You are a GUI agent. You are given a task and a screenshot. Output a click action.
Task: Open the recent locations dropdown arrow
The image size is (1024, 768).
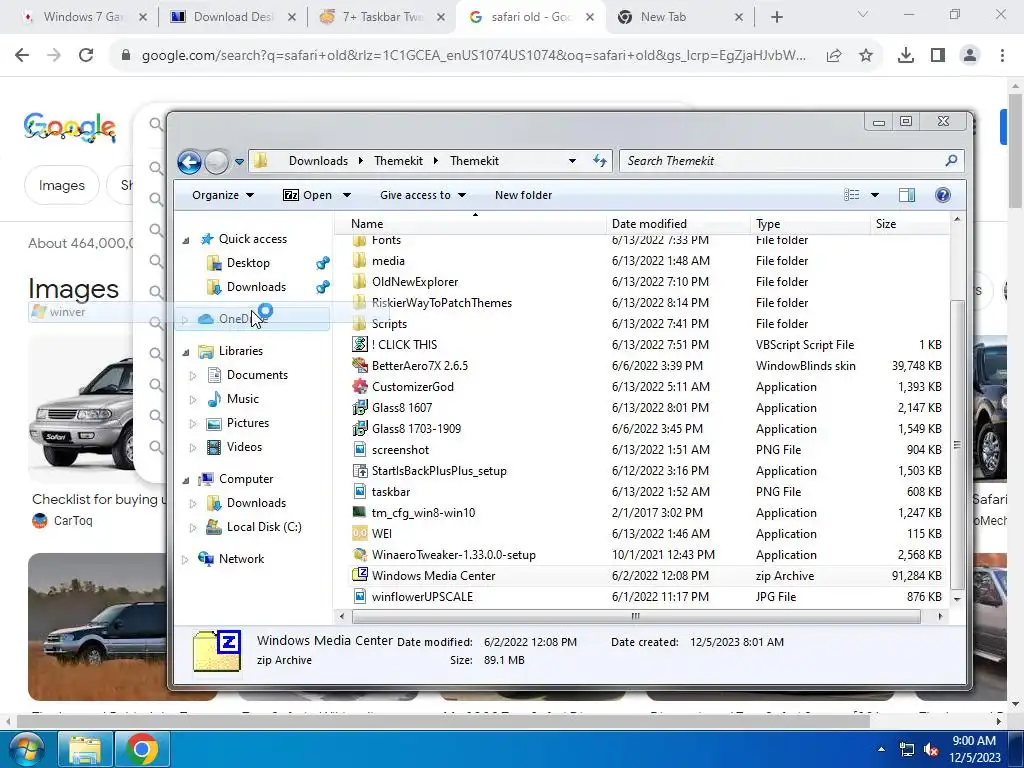pos(239,161)
